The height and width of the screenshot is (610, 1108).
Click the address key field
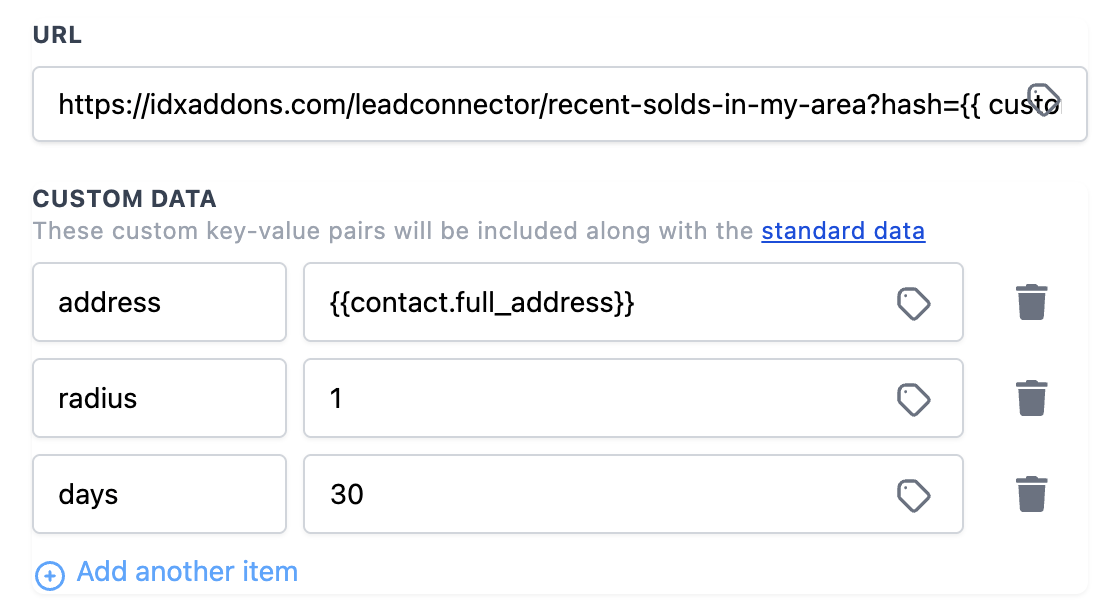(160, 302)
